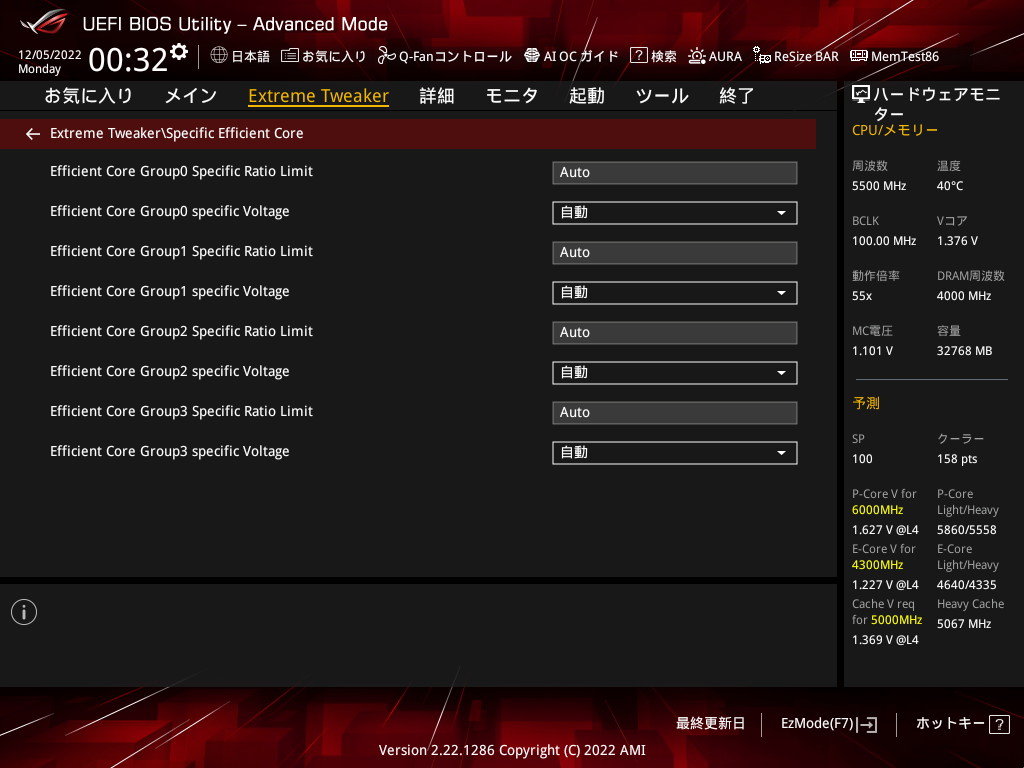Go back with the left arrow icon
This screenshot has width=1024, height=768.
coord(33,134)
